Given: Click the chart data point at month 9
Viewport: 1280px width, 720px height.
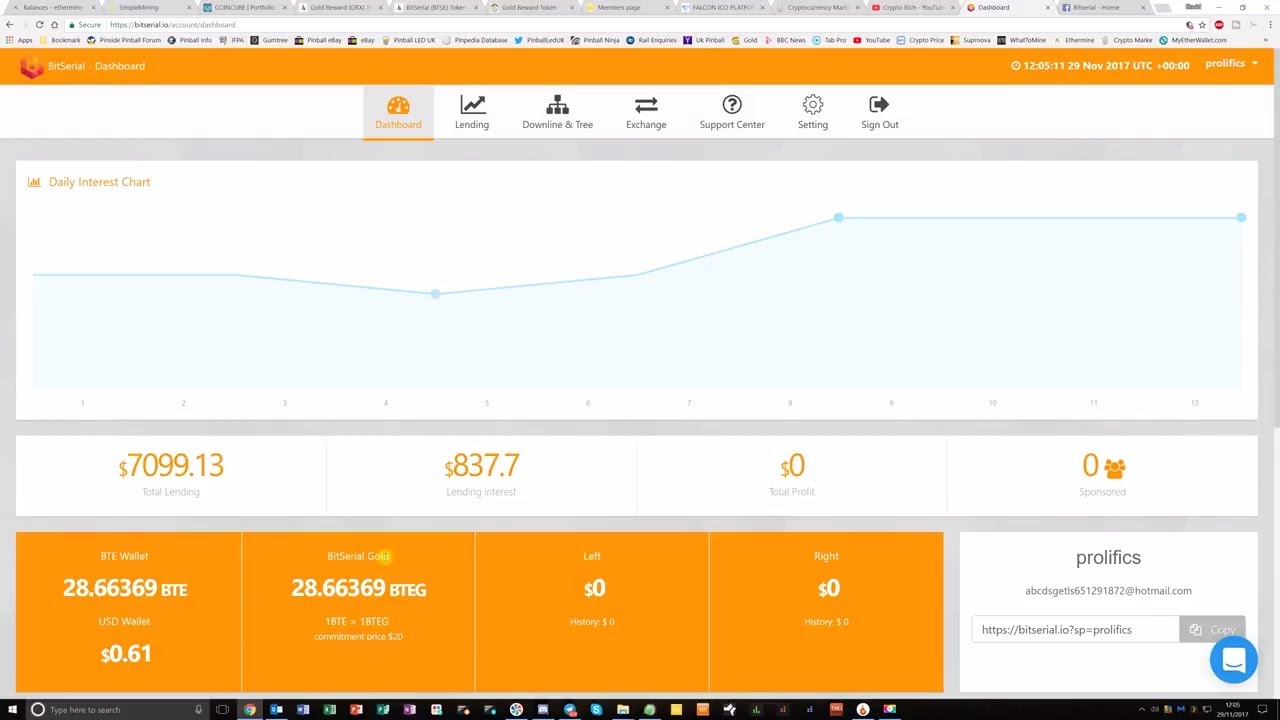Looking at the screenshot, I should click(839, 217).
